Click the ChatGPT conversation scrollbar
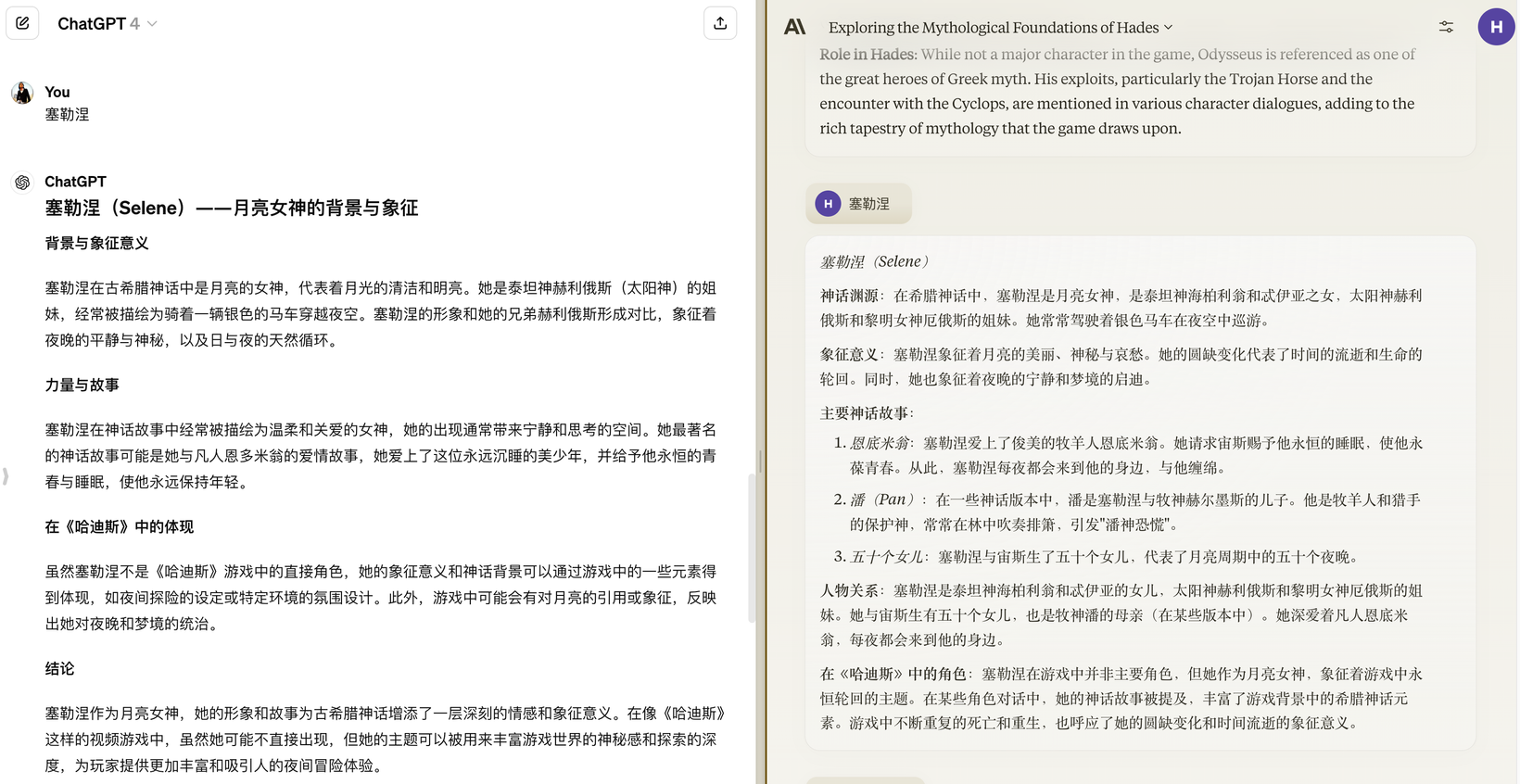Image resolution: width=1520 pixels, height=784 pixels. [752, 548]
